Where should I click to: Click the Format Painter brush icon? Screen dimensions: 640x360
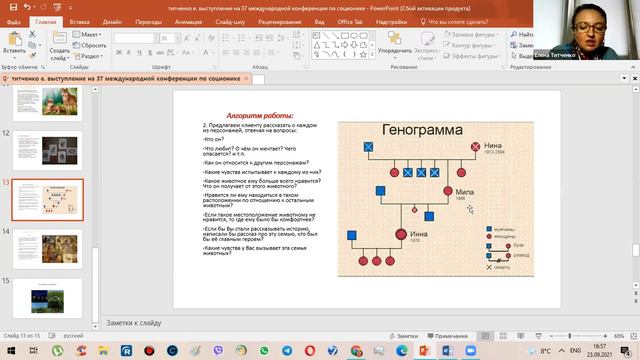pyautogui.click(x=32, y=55)
